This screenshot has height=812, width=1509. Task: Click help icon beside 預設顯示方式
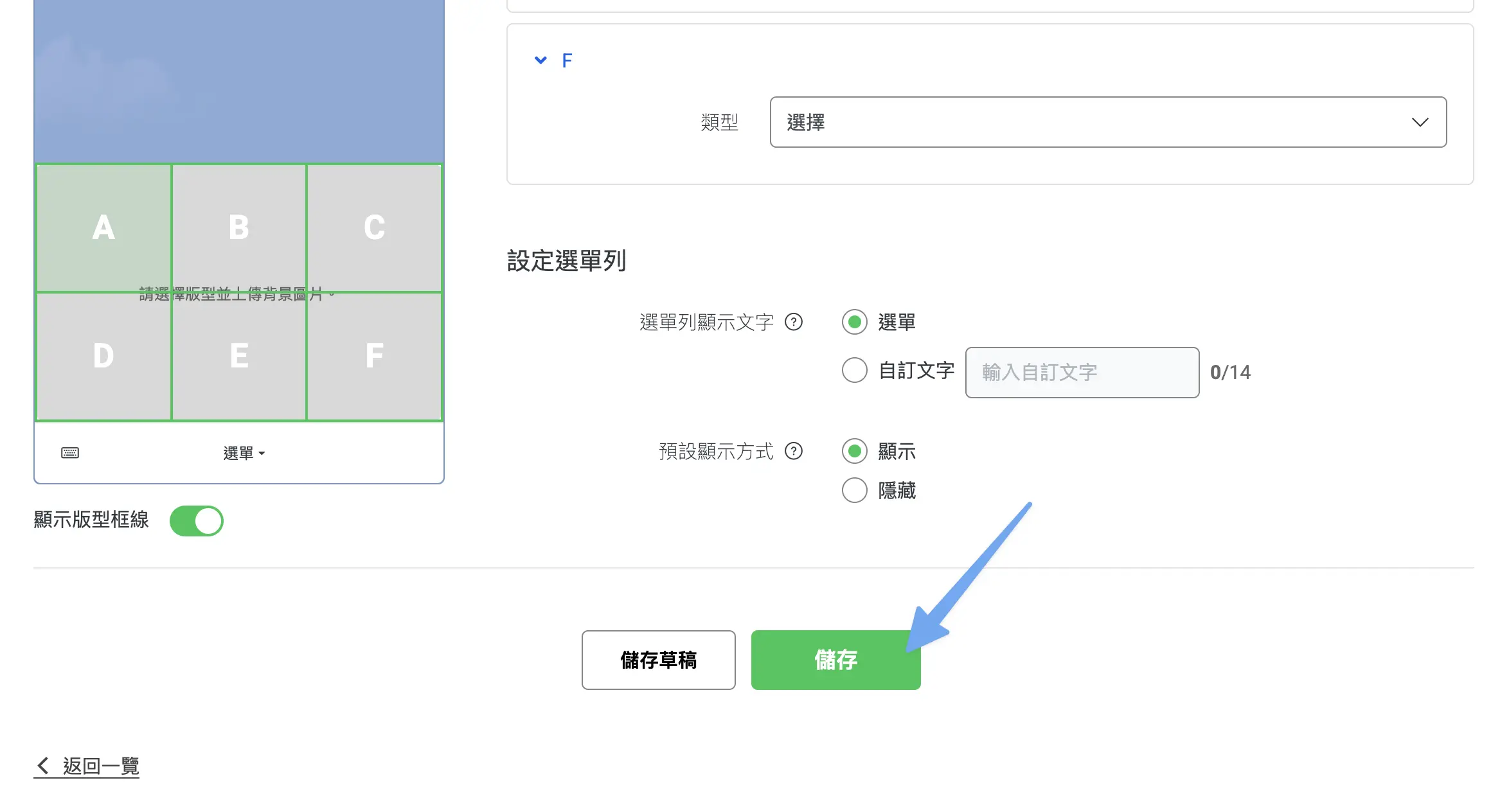794,452
